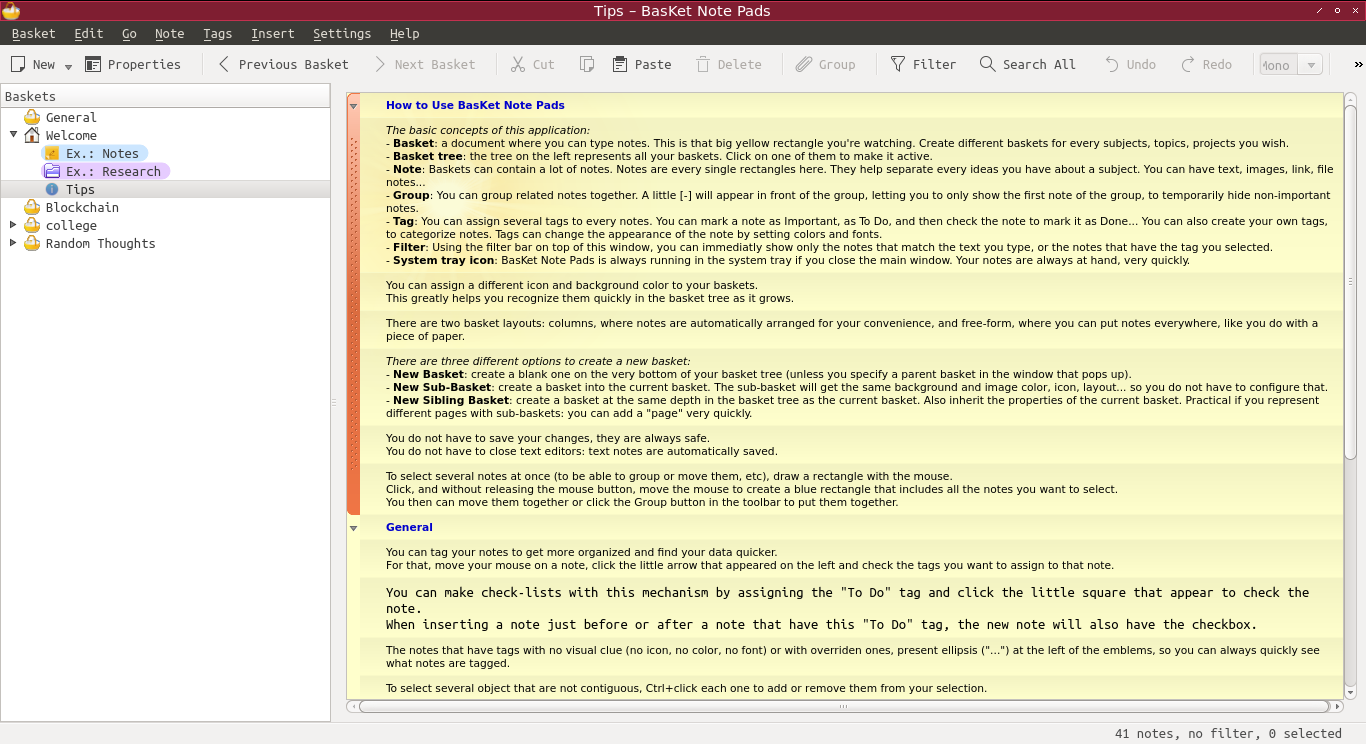Click the Properties toolbar icon
The height and width of the screenshot is (744, 1366).
point(93,64)
